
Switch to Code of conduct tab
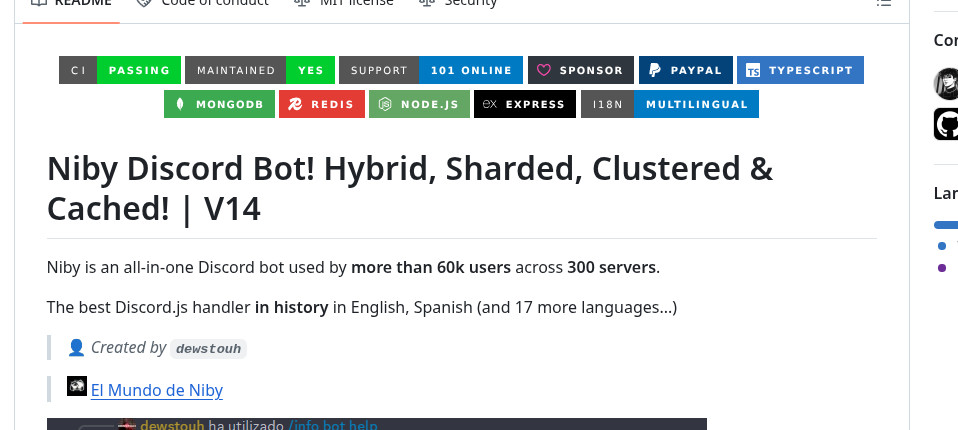(202, 3)
